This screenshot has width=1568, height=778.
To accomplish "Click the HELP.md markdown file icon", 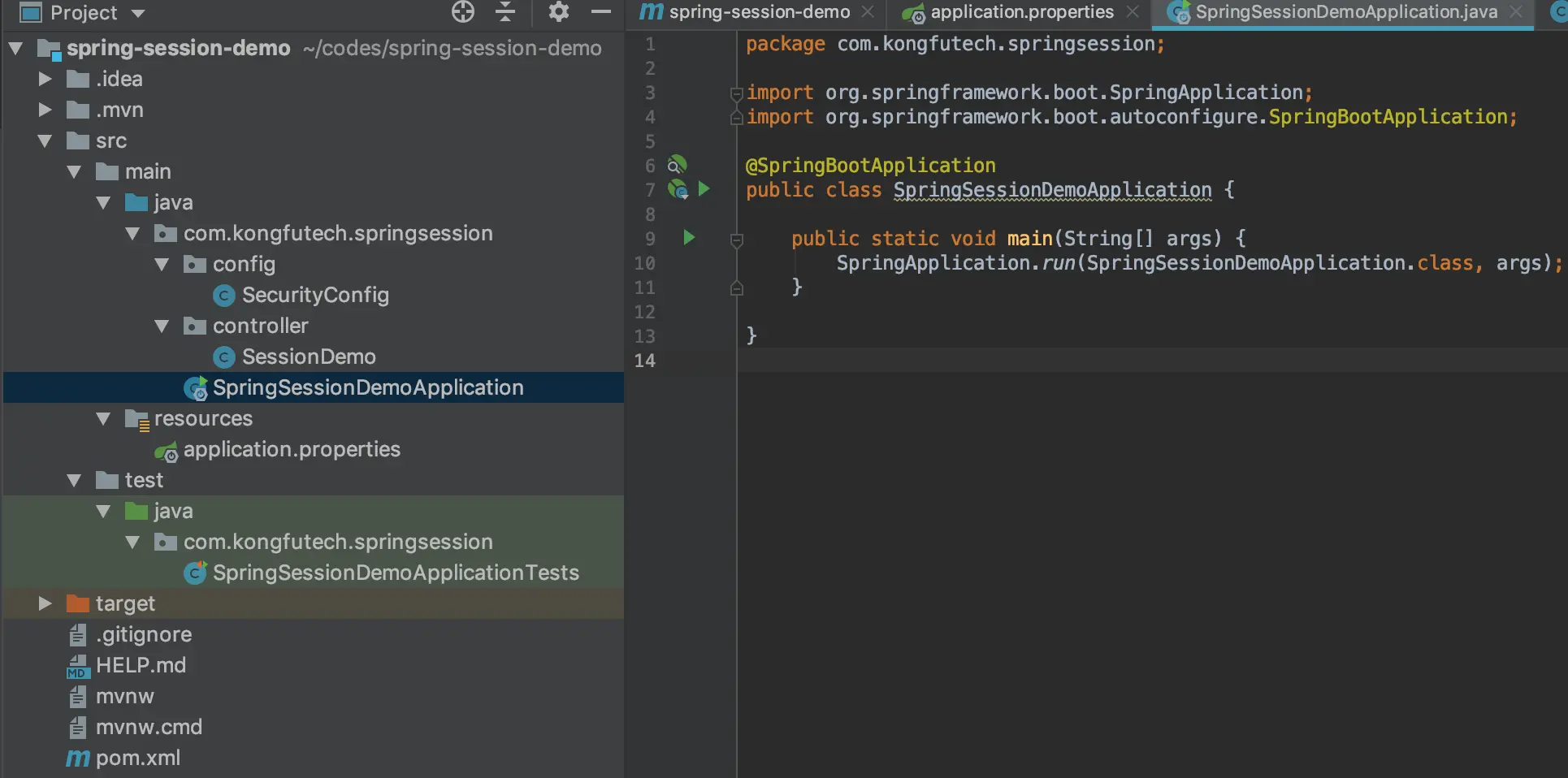I will [x=78, y=667].
